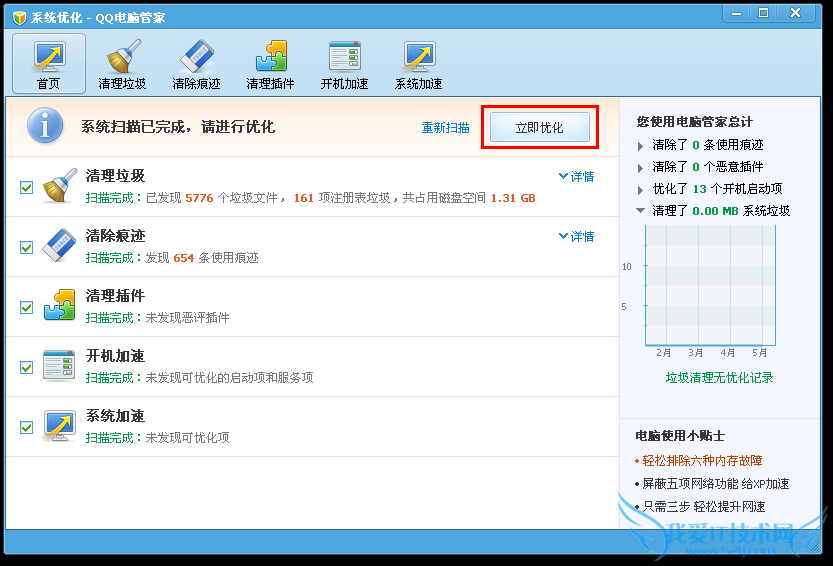Open tip 屏蔽五项网络功能 给XP加速
Viewport: 833px width, 566px height.
tap(716, 484)
